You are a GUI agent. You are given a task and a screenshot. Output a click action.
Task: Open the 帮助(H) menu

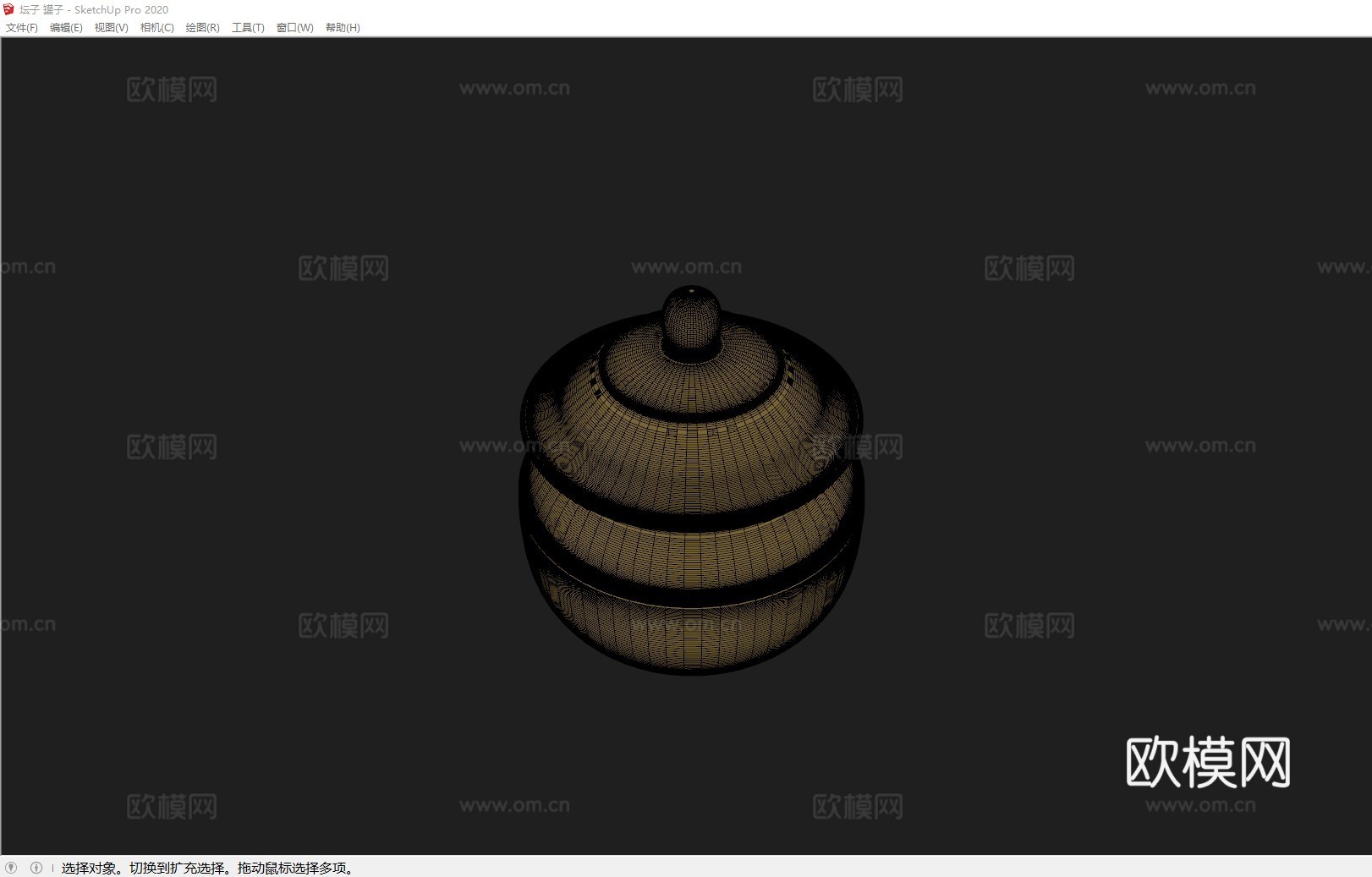tap(343, 28)
